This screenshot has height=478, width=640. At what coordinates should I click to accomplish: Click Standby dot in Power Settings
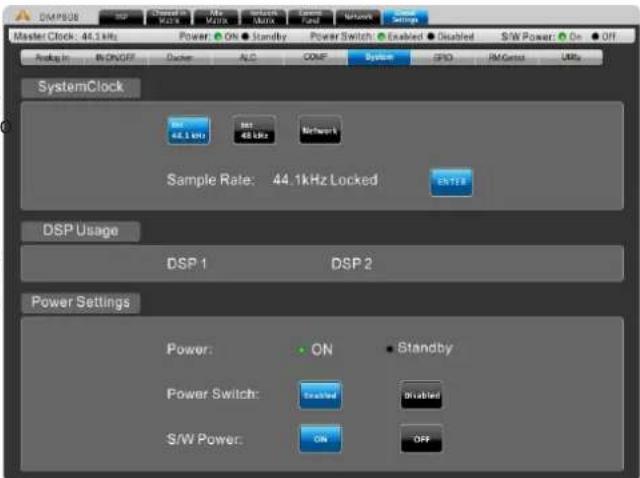[389, 349]
